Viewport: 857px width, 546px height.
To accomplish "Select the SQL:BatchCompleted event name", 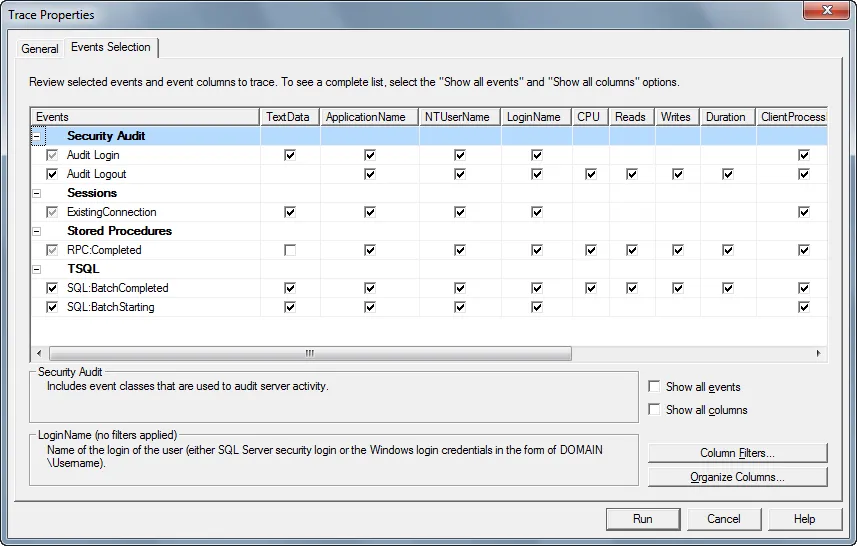I will [118, 288].
